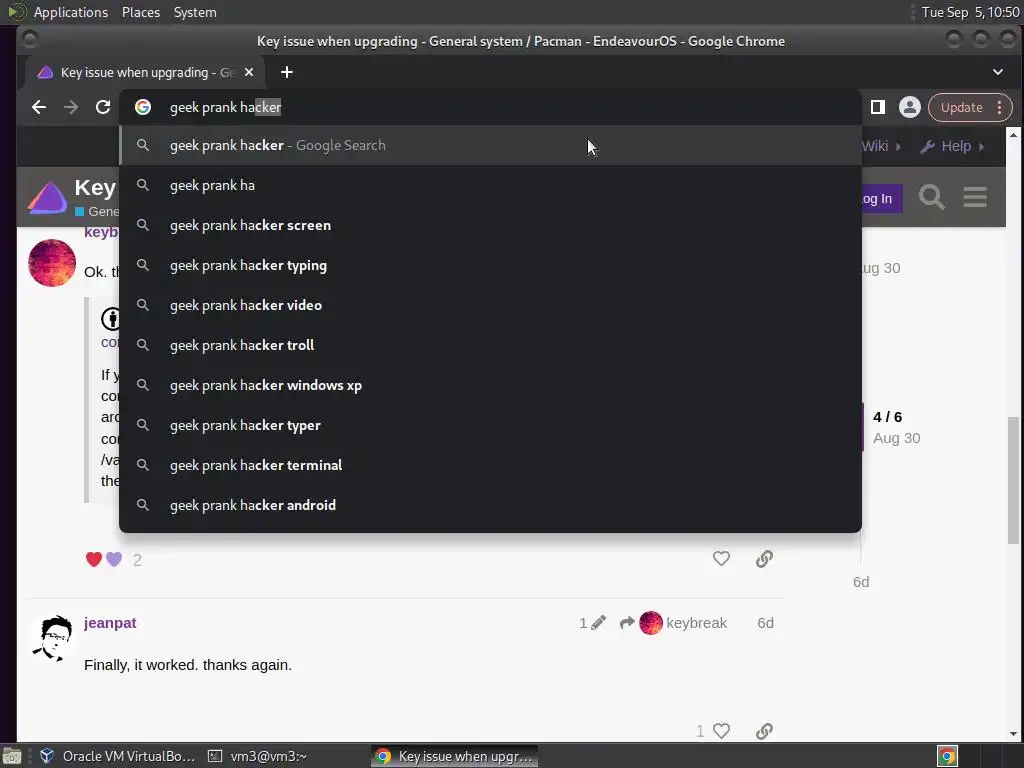The image size is (1024, 768).
Task: Choose suggestion 'geek prank hacker typing'
Action: 490,265
